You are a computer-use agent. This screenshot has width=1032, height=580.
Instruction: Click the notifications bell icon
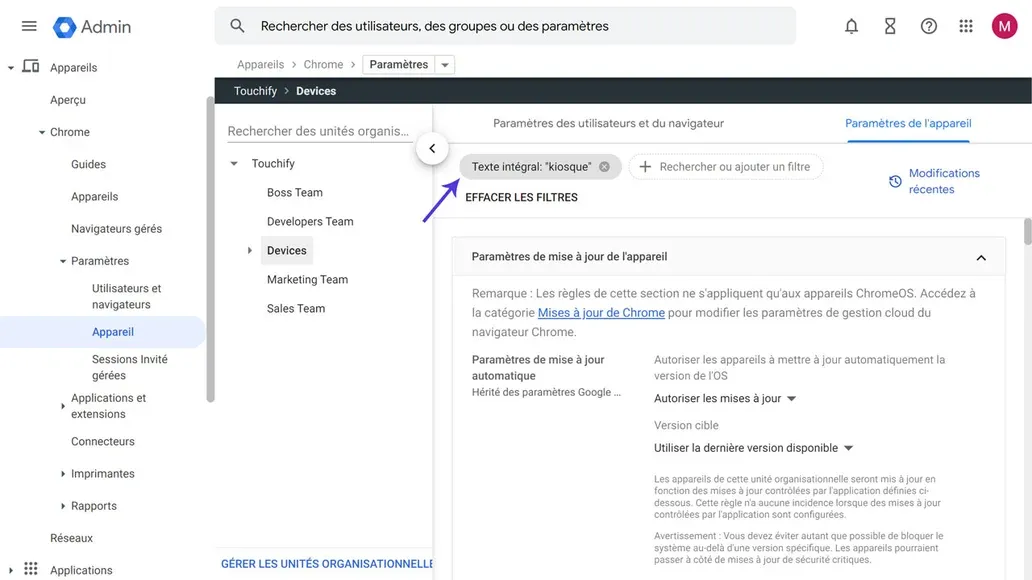coord(851,26)
